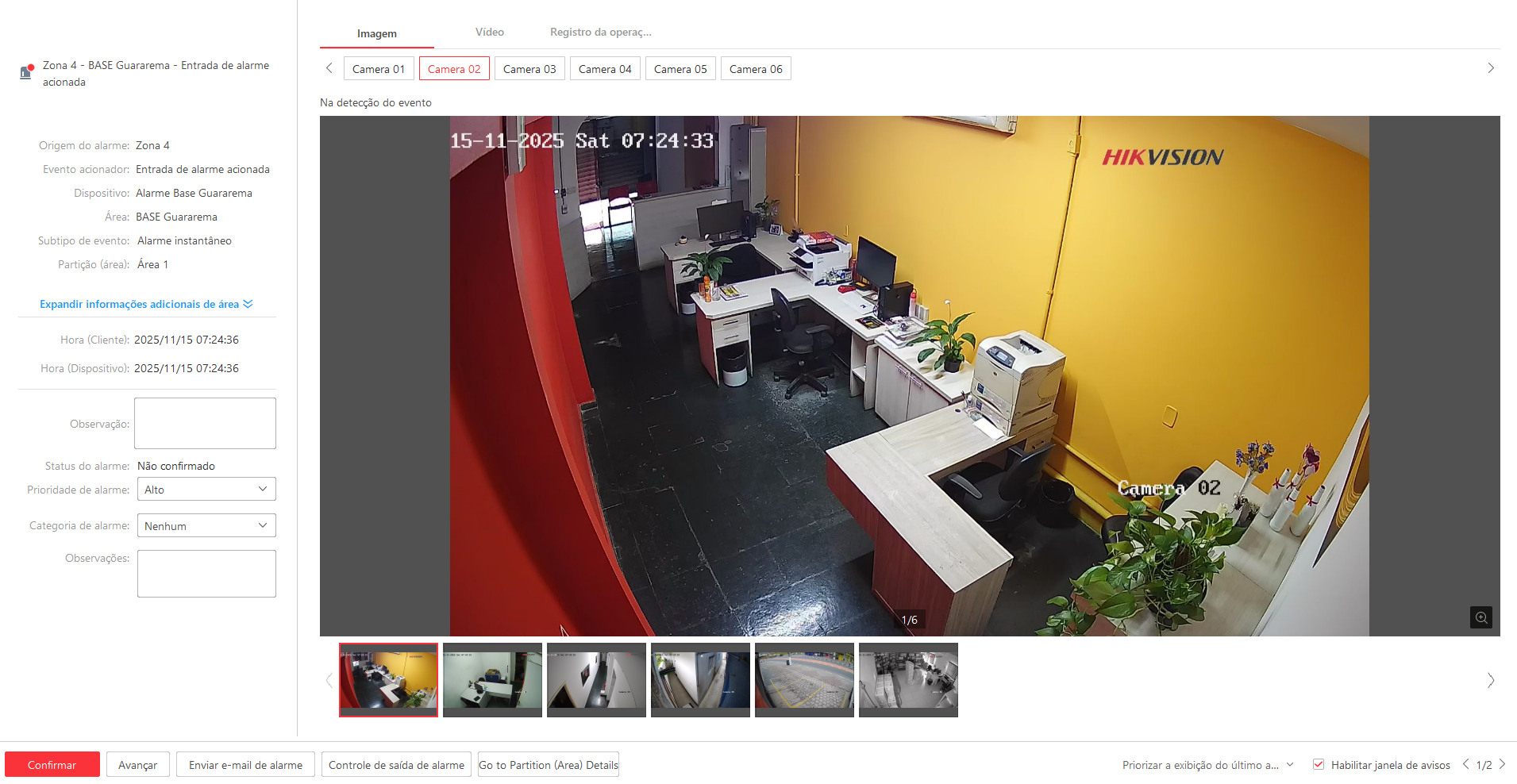The image size is (1517, 784).
Task: Go to previous thumbnails with left arrow
Action: coord(329,680)
